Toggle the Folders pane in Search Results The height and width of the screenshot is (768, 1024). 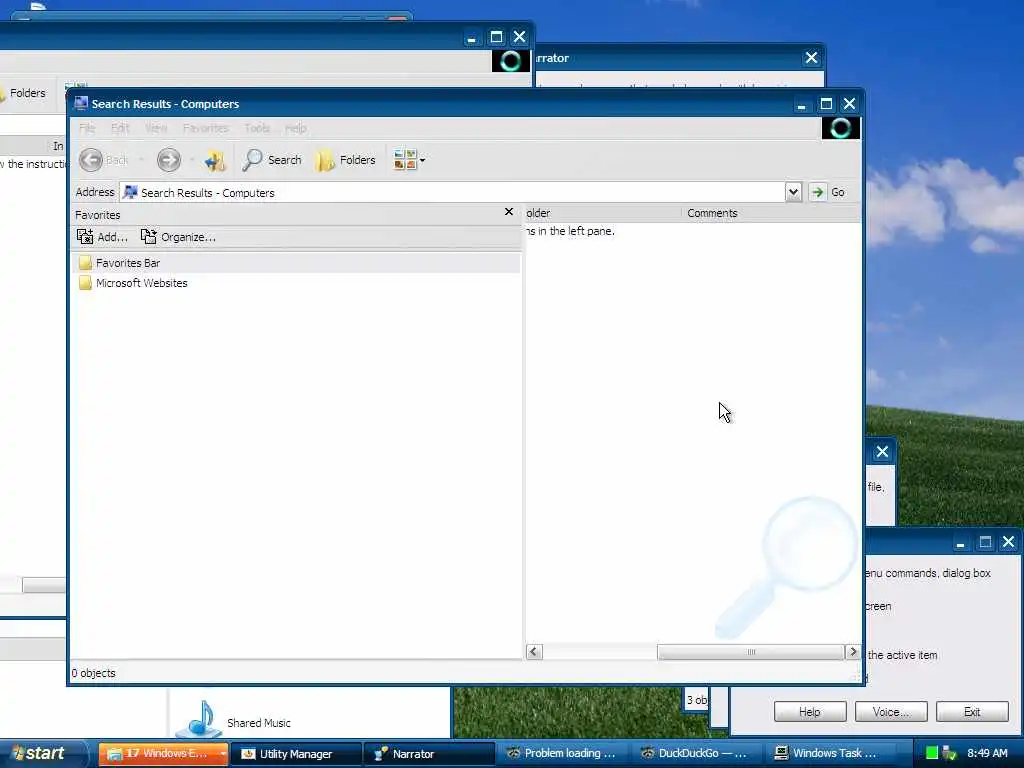click(x=346, y=160)
